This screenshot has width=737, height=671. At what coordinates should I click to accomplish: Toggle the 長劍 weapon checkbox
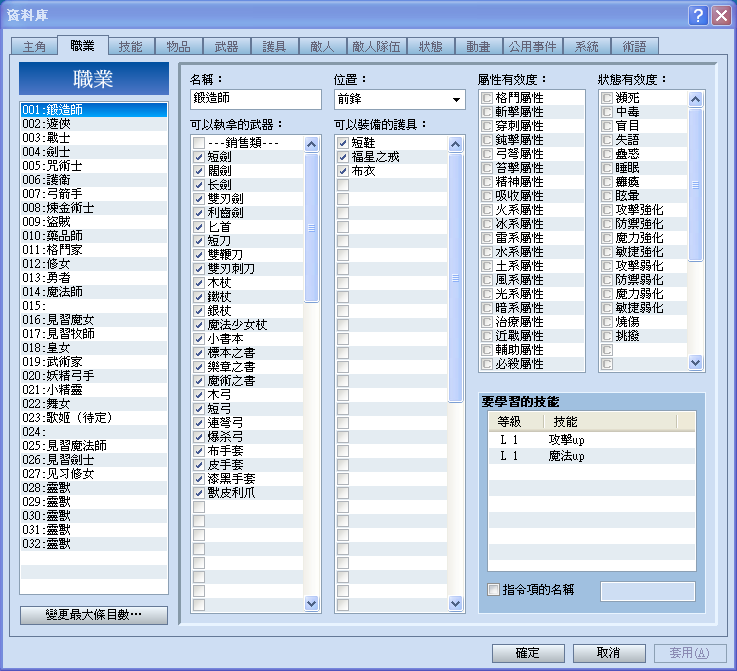[199, 185]
